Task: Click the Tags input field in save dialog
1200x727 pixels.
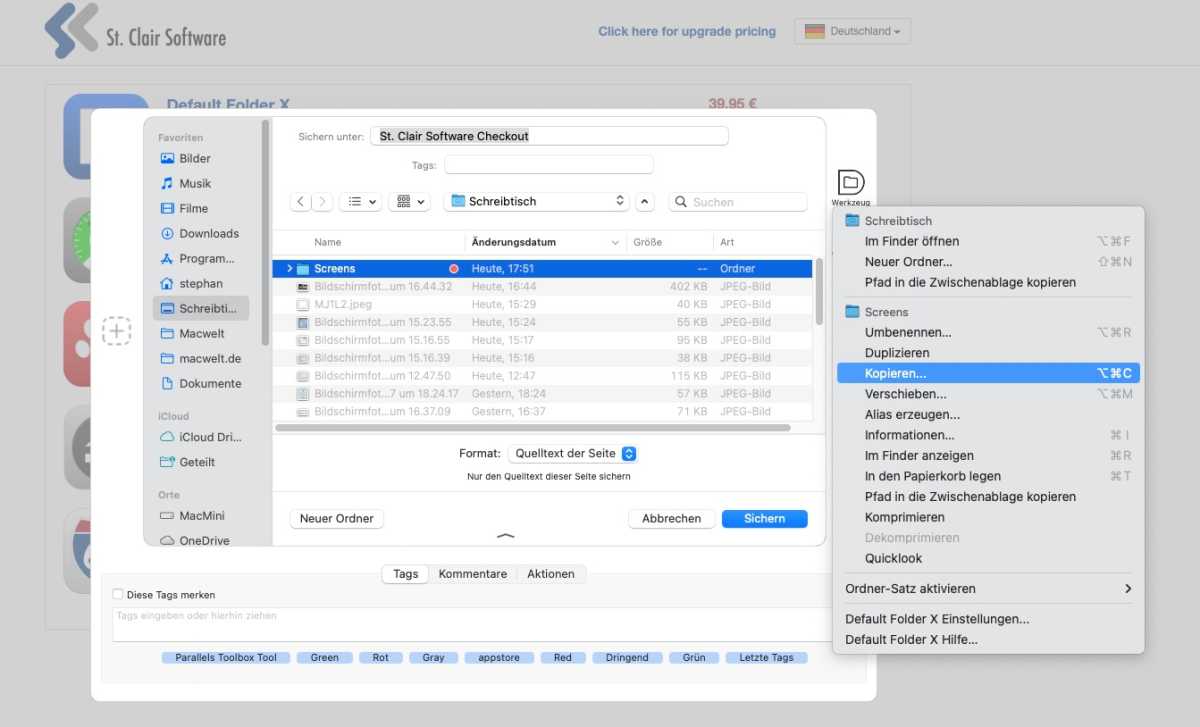Action: tap(549, 165)
